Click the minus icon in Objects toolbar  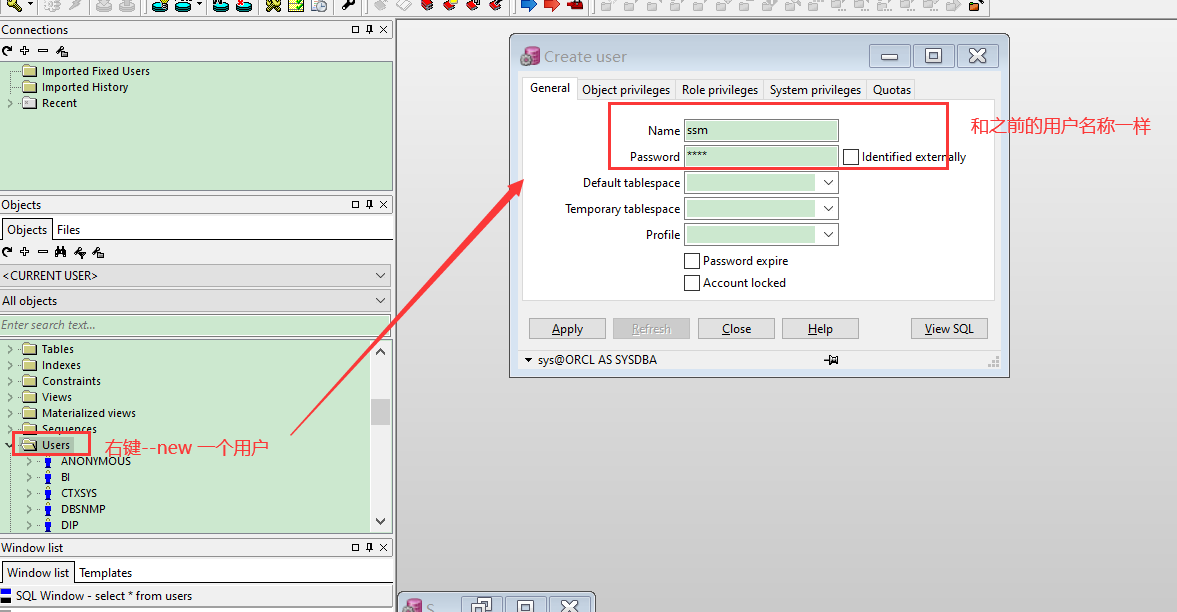(43, 252)
